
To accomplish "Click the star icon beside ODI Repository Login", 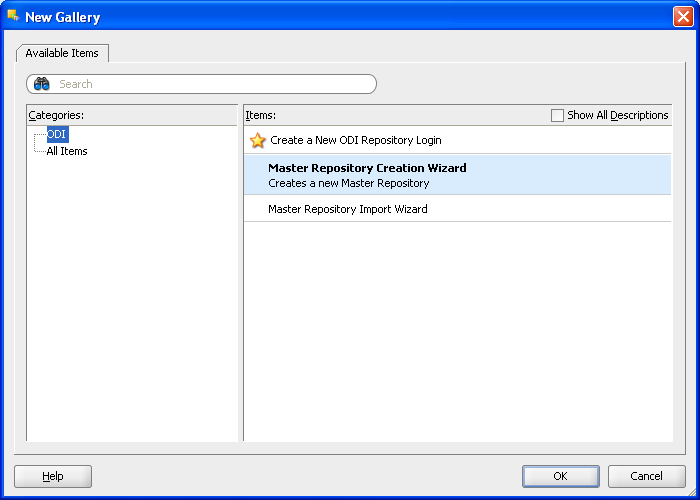I will [x=258, y=141].
